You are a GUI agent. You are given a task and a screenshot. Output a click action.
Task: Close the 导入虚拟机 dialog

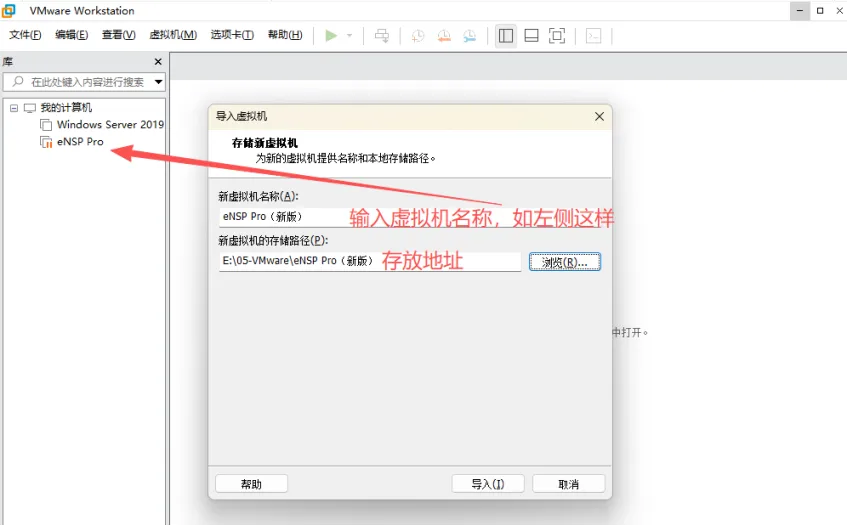(599, 116)
